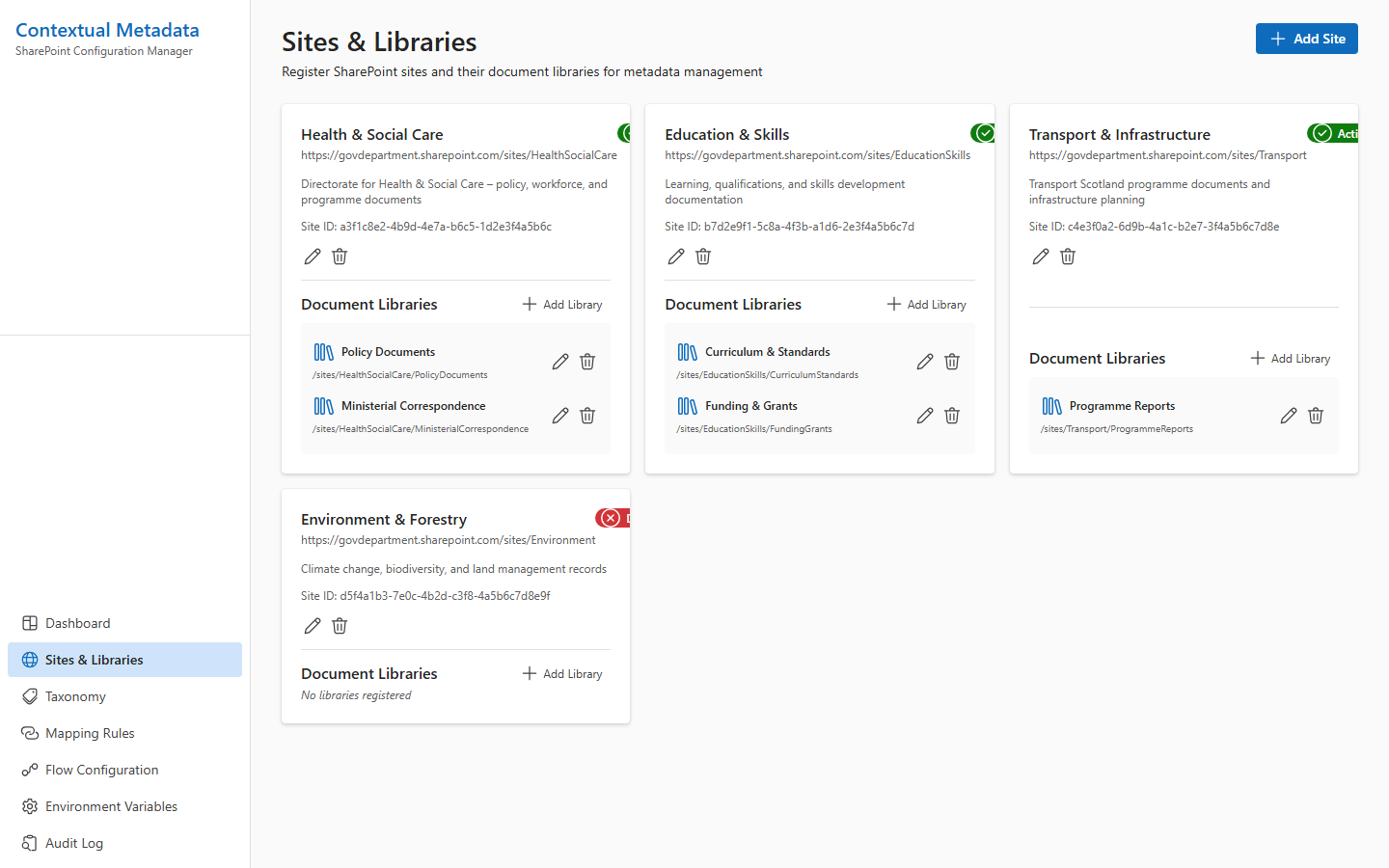Click the Add Site button
Viewport: 1389px width, 868px height.
tap(1306, 39)
